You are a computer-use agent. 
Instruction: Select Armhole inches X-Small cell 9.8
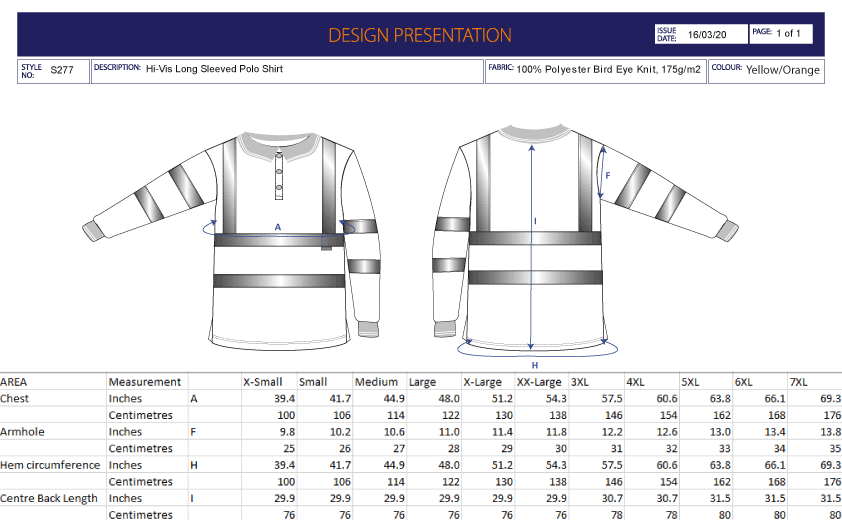click(287, 432)
